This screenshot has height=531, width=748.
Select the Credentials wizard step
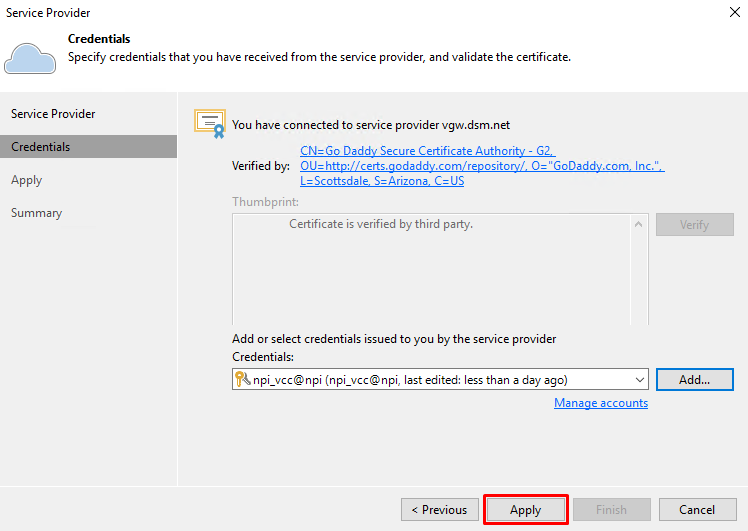pos(88,146)
